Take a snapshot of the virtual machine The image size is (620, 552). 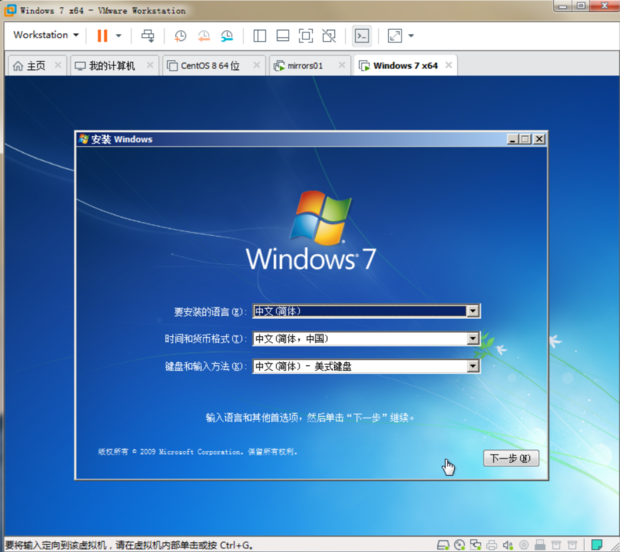180,36
